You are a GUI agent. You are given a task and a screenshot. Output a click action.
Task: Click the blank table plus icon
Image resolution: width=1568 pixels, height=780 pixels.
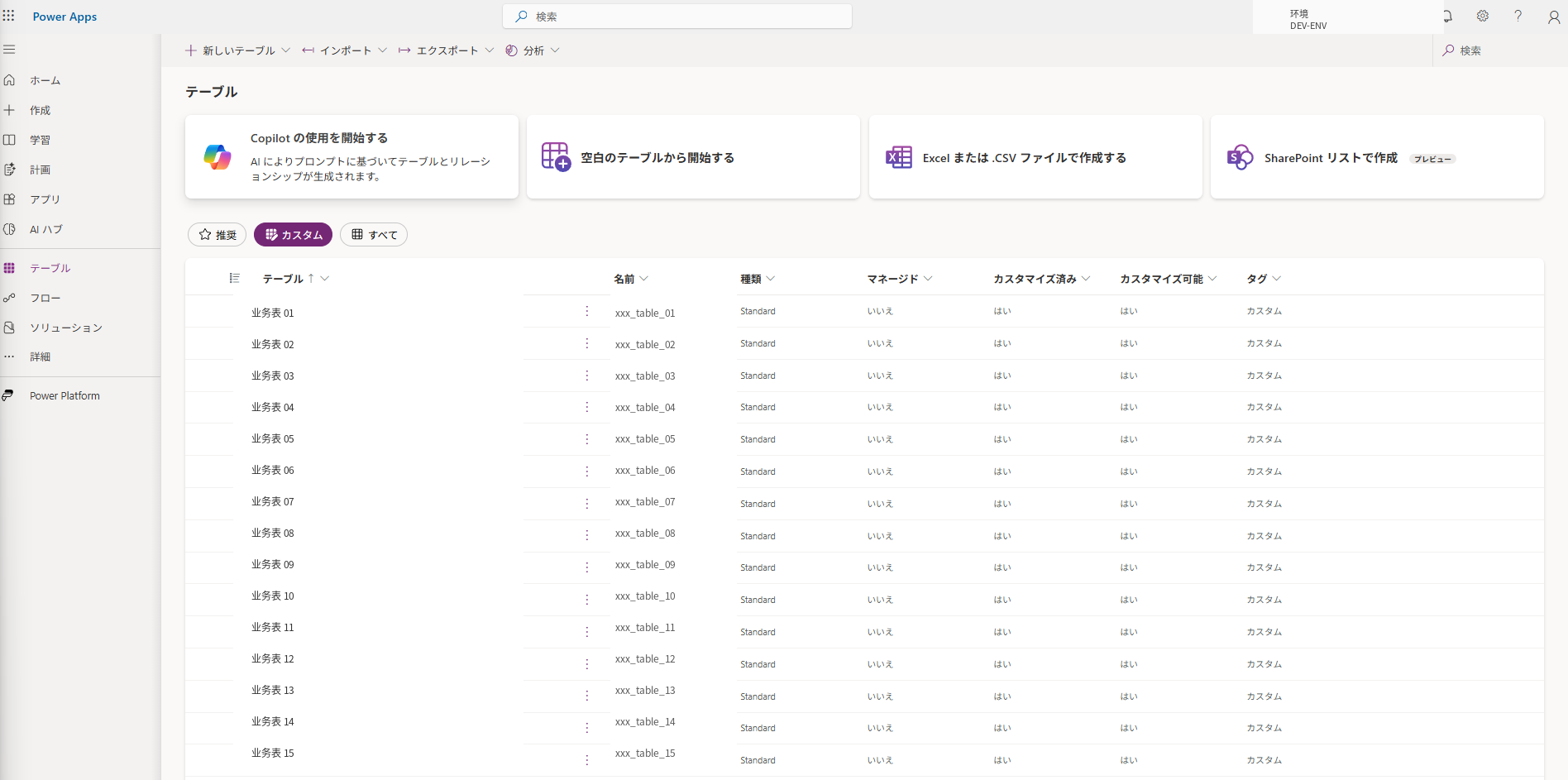(x=556, y=156)
